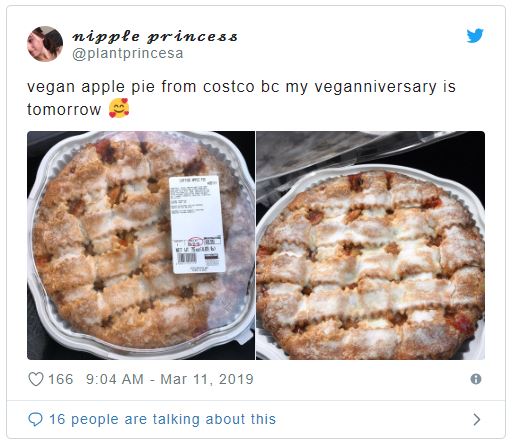Click the red-circled spot on the label
The width and height of the screenshot is (512, 443).
(x=195, y=242)
